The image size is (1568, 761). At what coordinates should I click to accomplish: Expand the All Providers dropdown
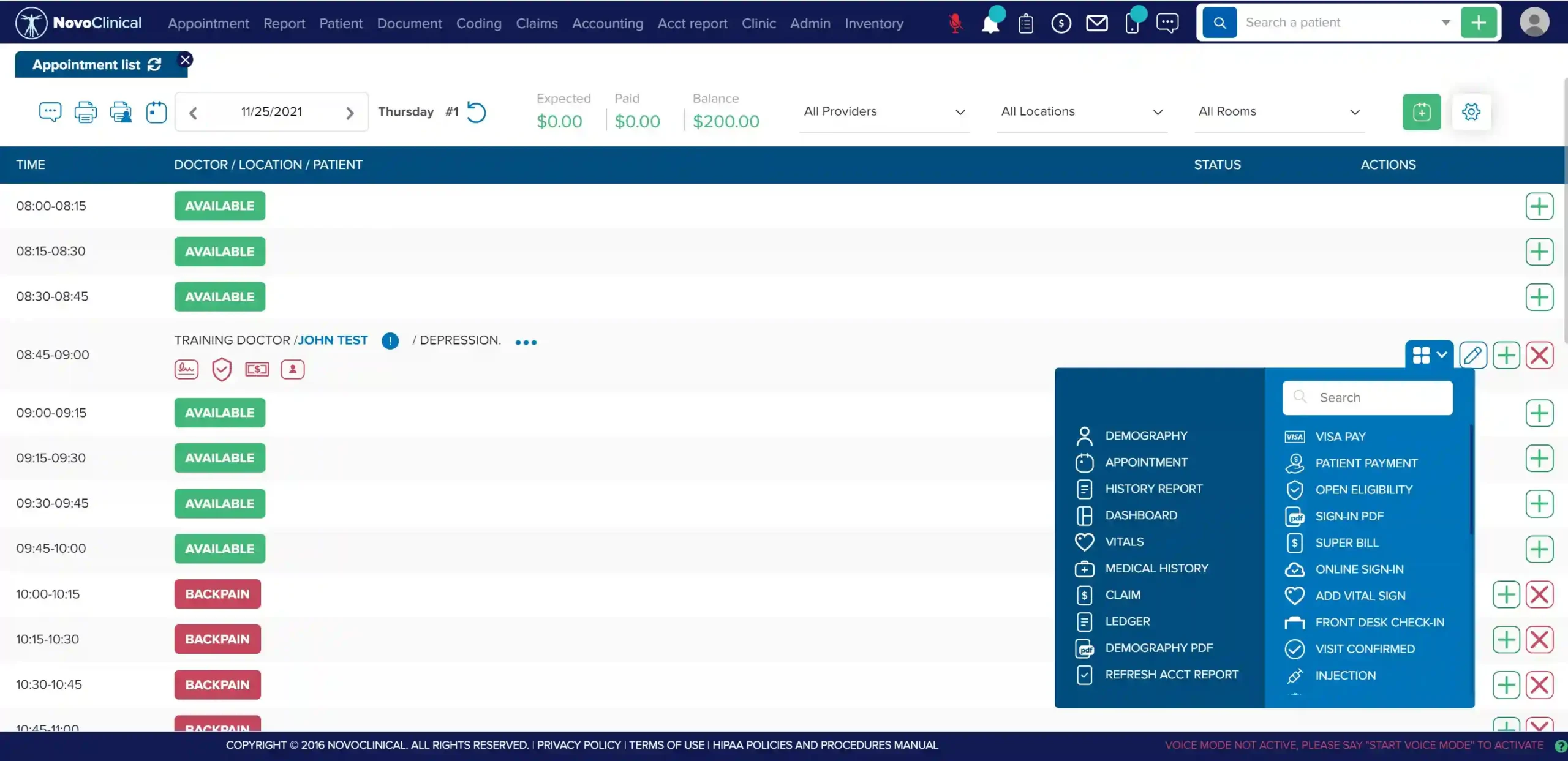point(884,111)
